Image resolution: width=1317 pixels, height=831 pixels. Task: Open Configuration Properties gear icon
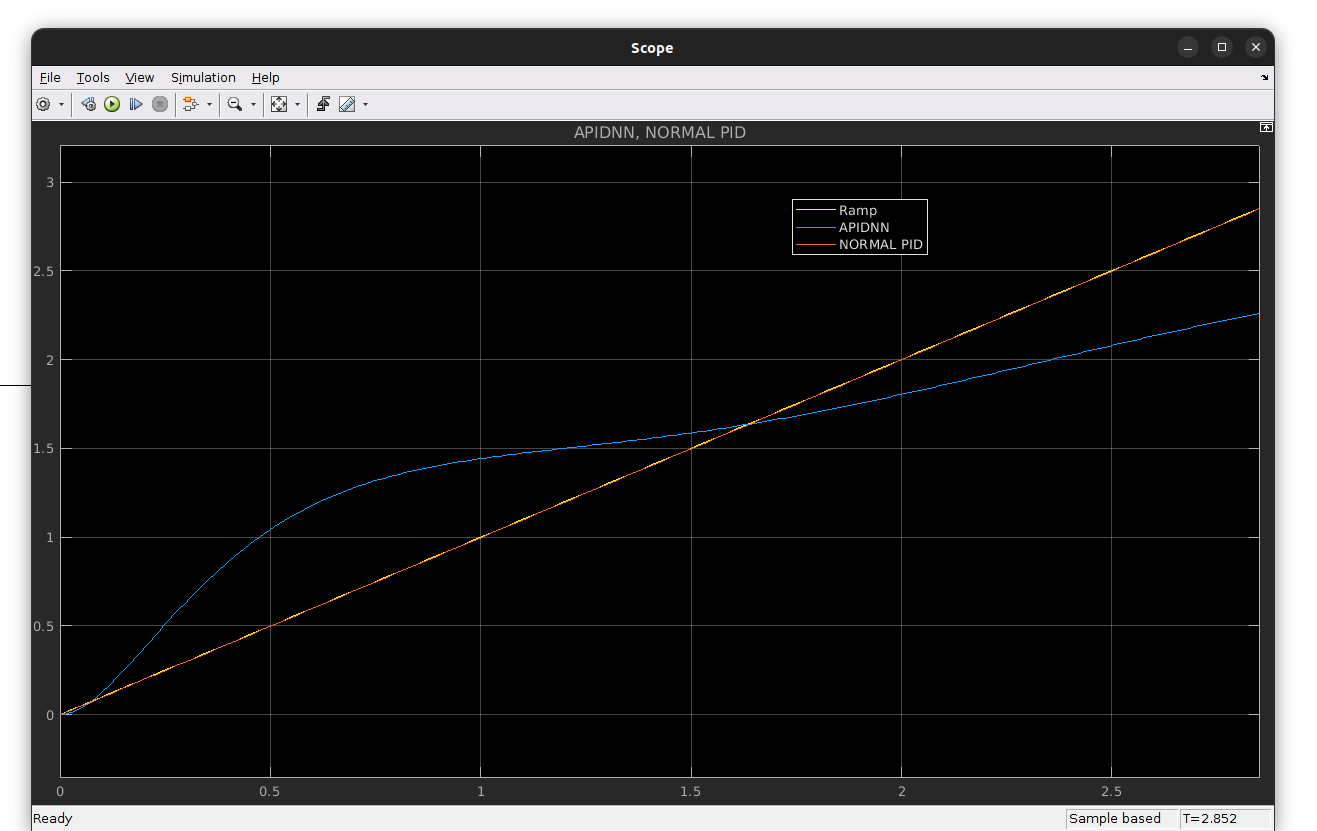[44, 104]
